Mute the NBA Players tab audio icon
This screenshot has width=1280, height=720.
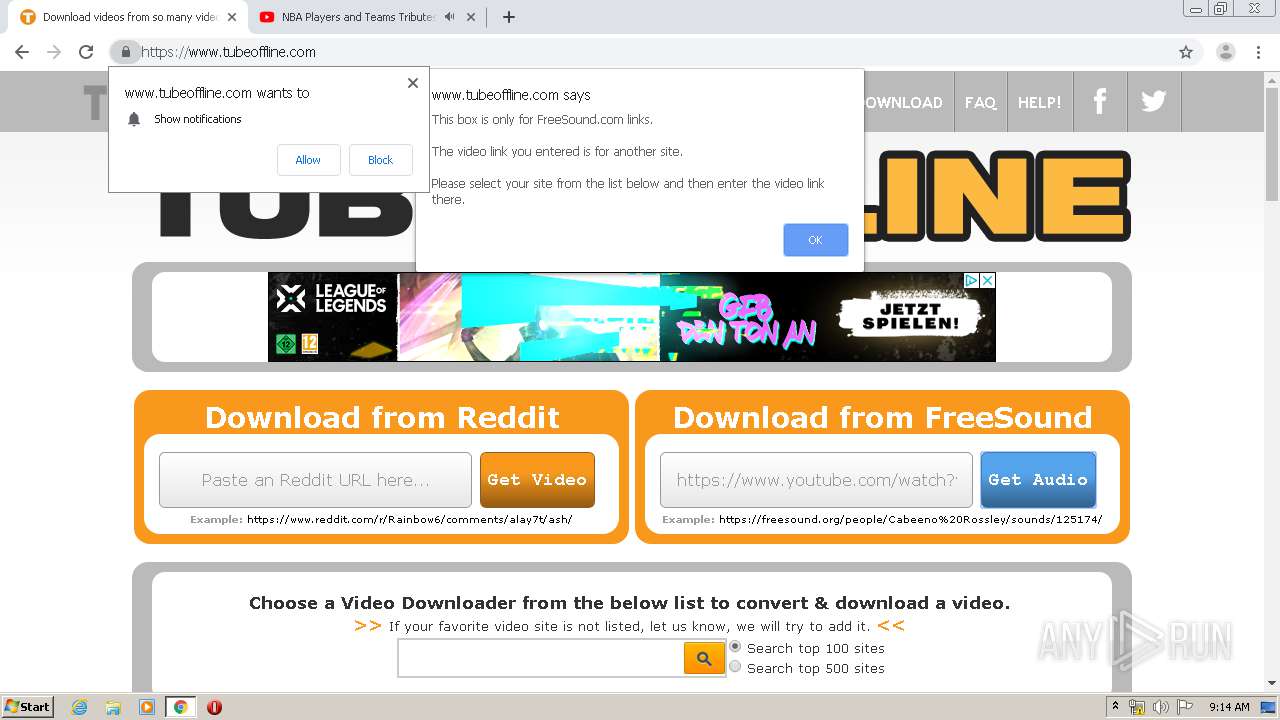449,17
